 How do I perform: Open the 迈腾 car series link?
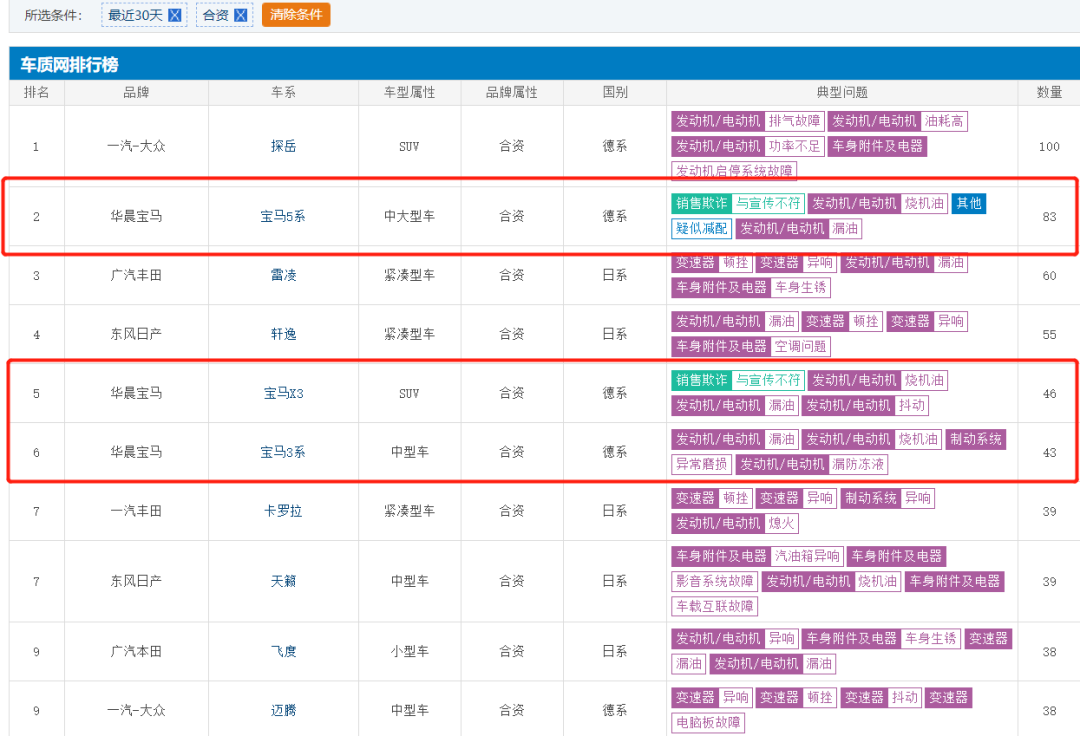click(x=283, y=710)
